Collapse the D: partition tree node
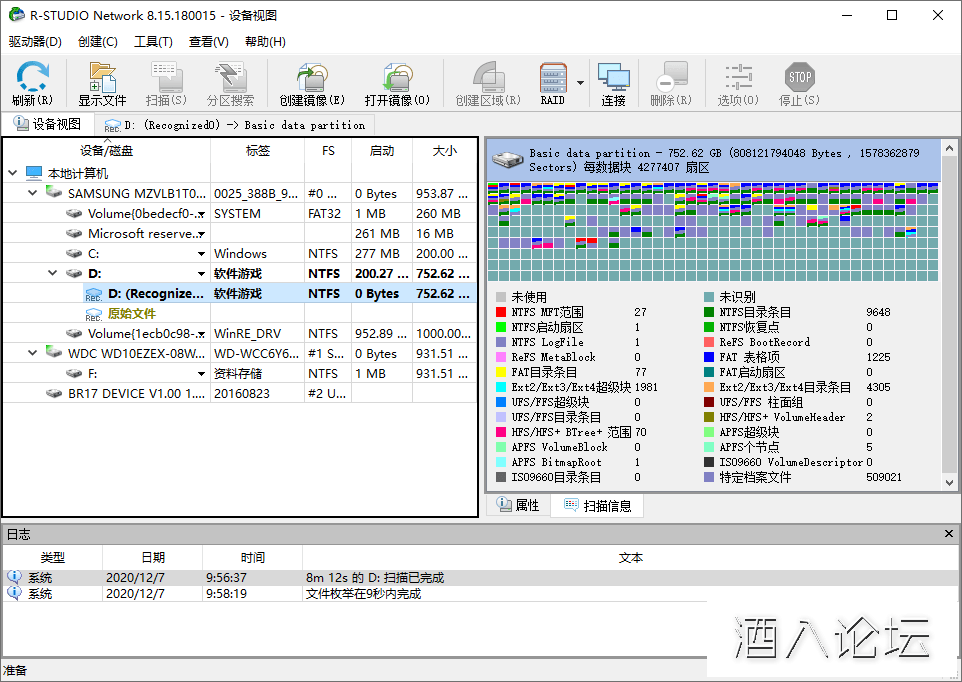Viewport: 962px width, 682px height. (52, 273)
